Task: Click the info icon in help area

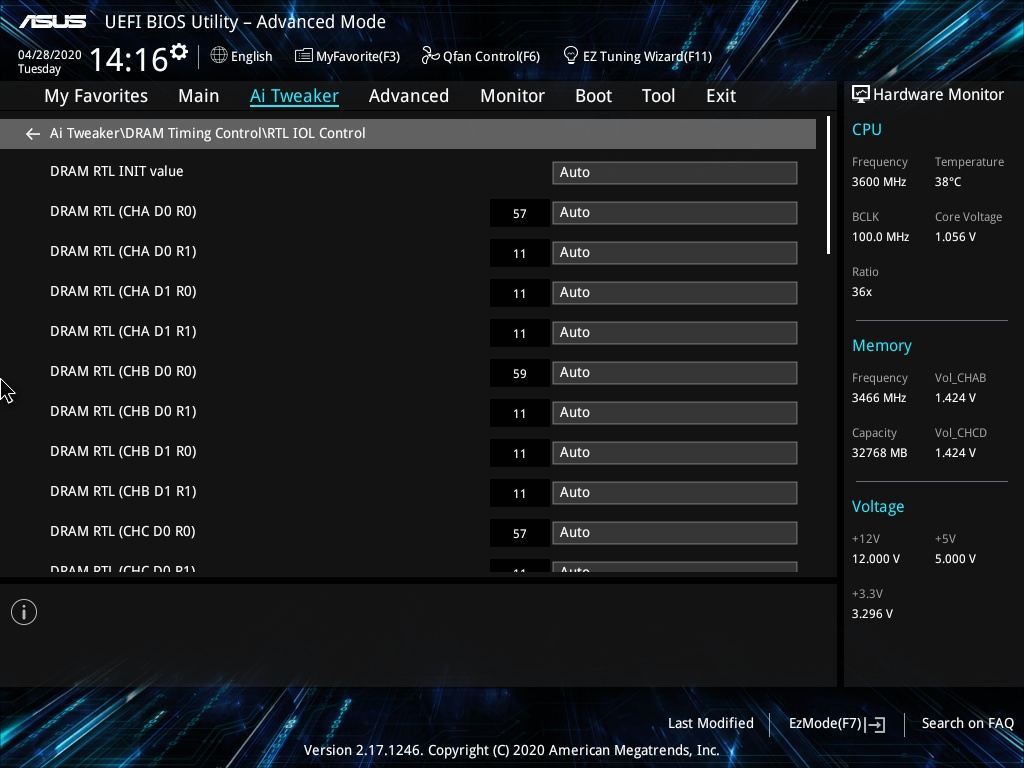Action: (x=24, y=612)
